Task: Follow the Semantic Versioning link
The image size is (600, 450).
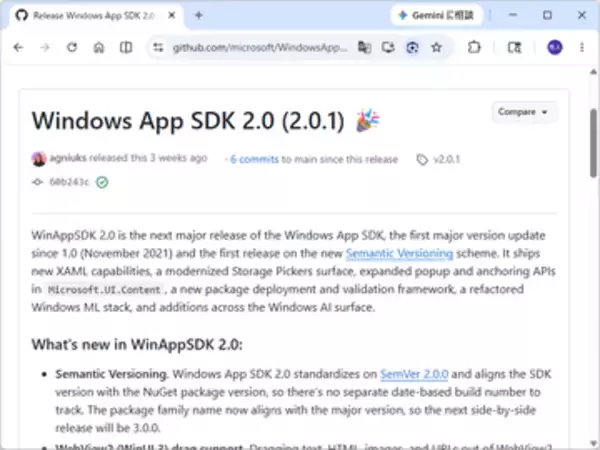Action: 399,253
